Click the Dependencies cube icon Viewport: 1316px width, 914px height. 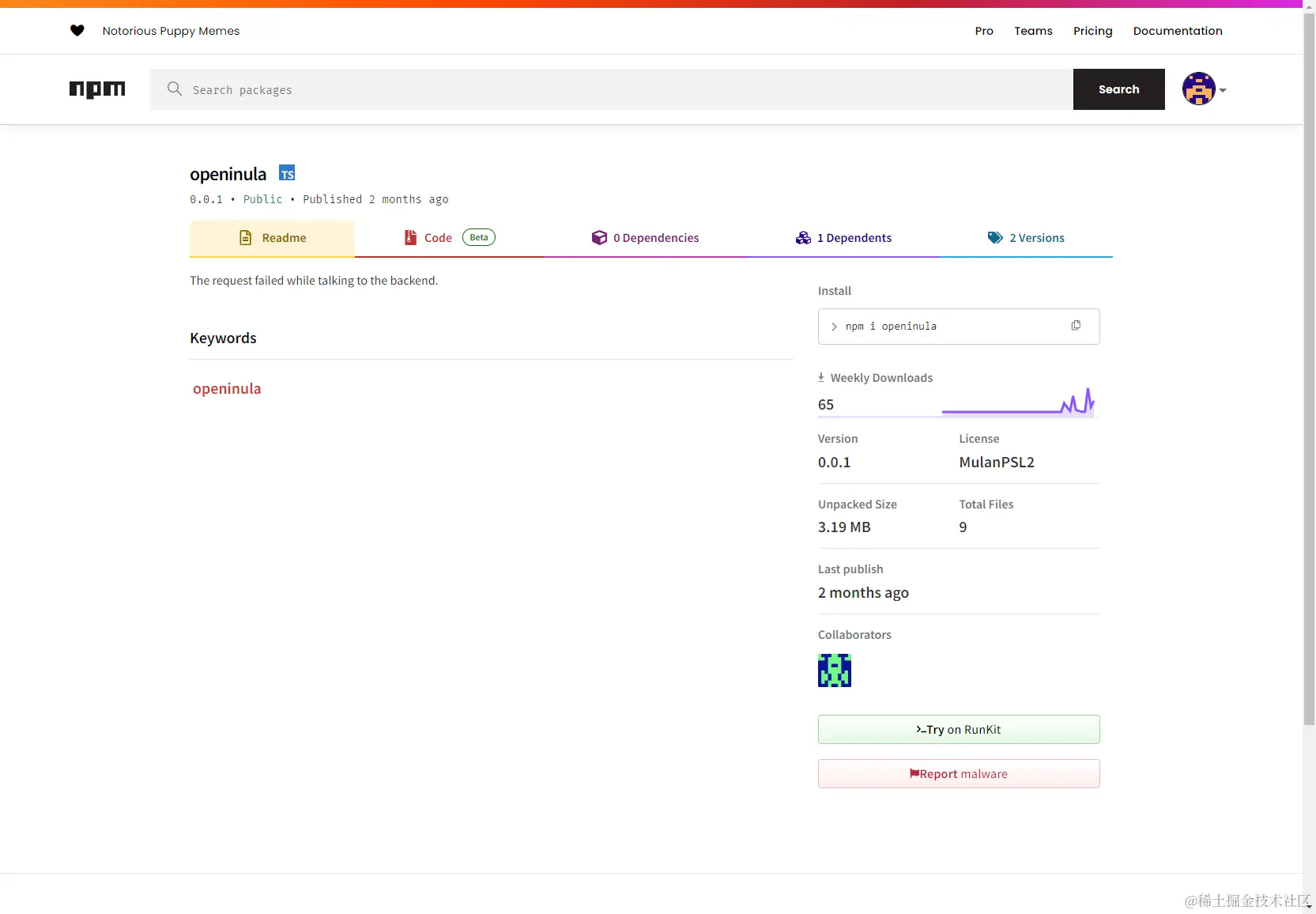point(599,237)
